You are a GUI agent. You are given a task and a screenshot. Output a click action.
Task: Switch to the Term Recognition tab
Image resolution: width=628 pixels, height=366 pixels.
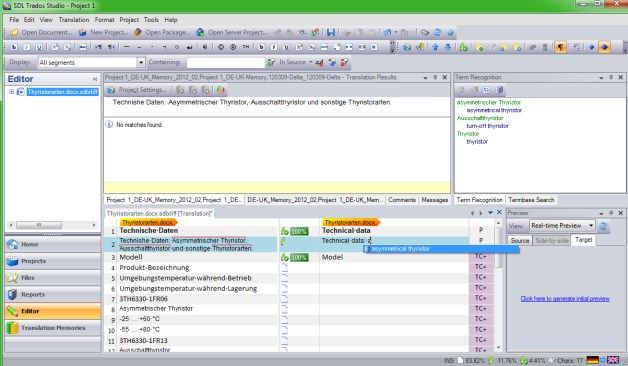[x=479, y=200]
